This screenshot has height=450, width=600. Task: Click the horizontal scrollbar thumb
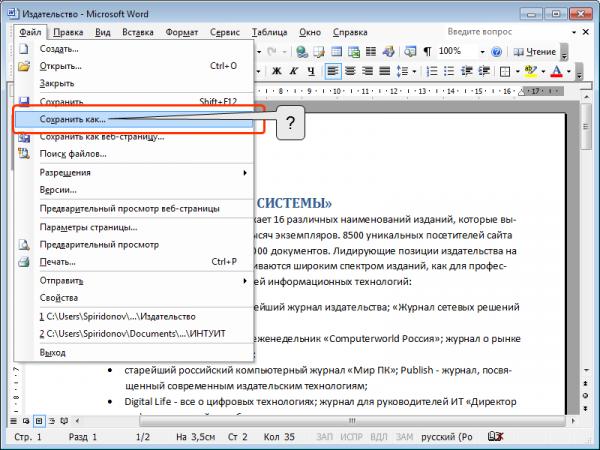(x=352, y=421)
